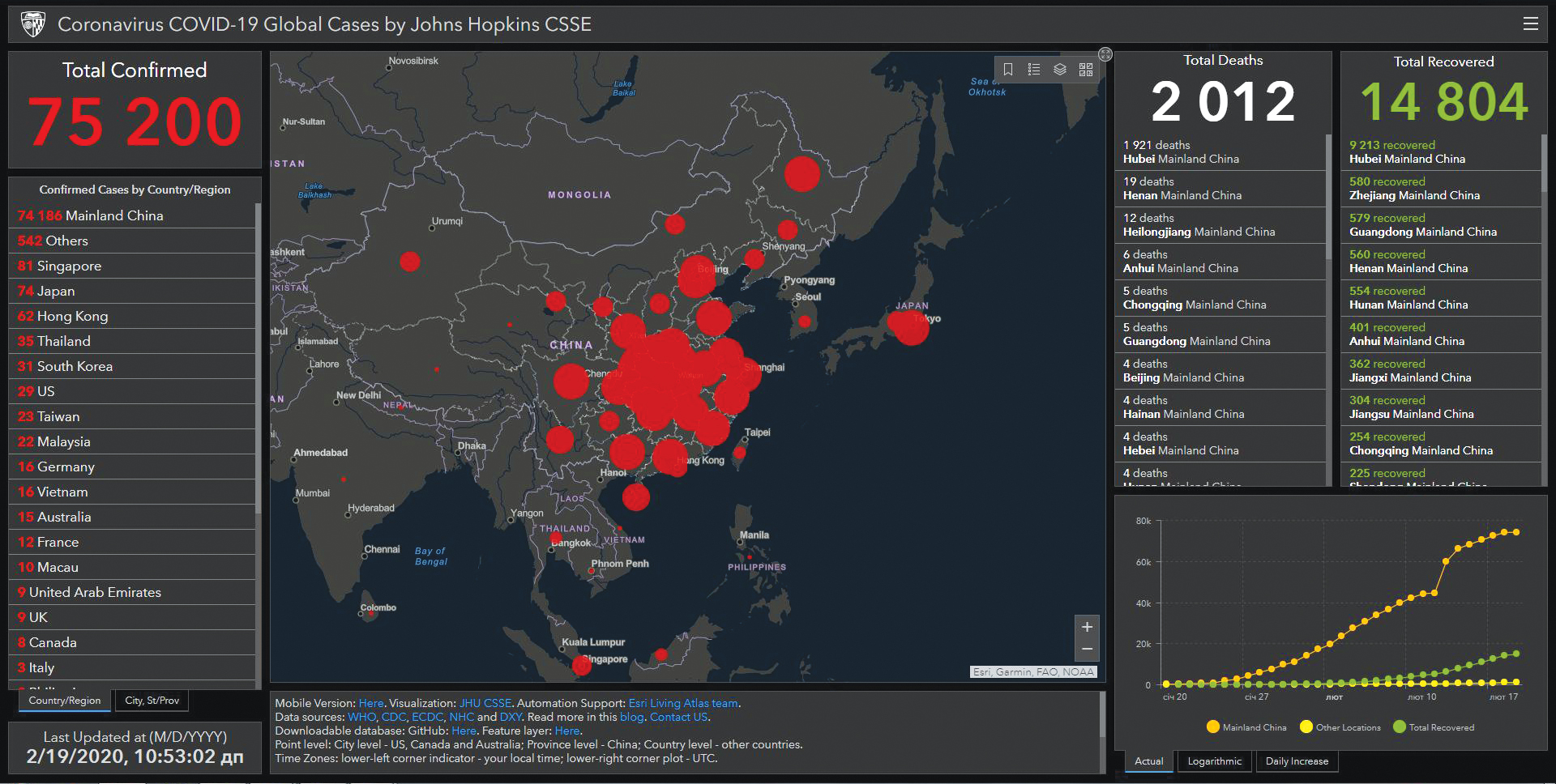Switch to the Country/Region tab
Screen dimensions: 1556x784
click(x=65, y=701)
